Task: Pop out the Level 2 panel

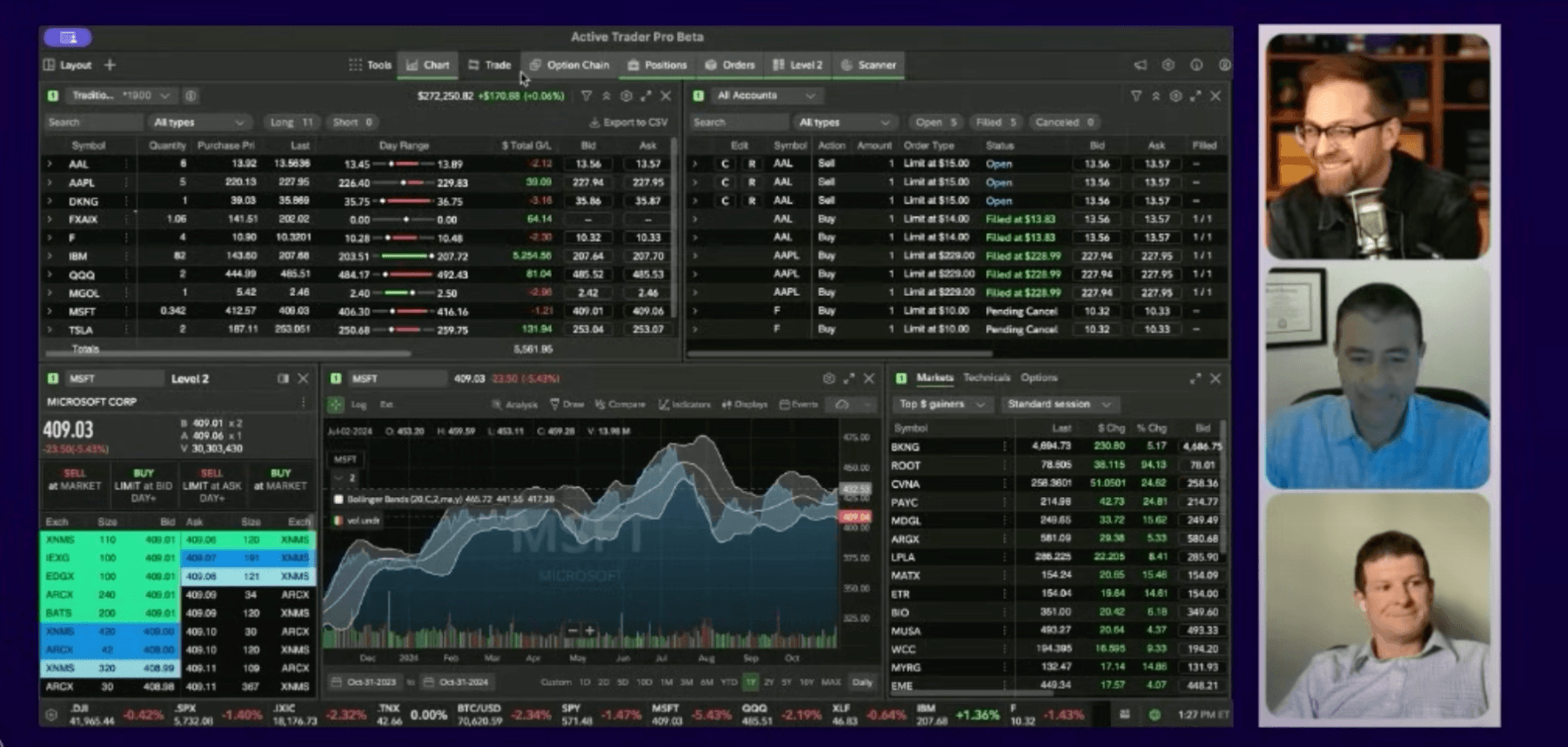Action: click(x=283, y=379)
